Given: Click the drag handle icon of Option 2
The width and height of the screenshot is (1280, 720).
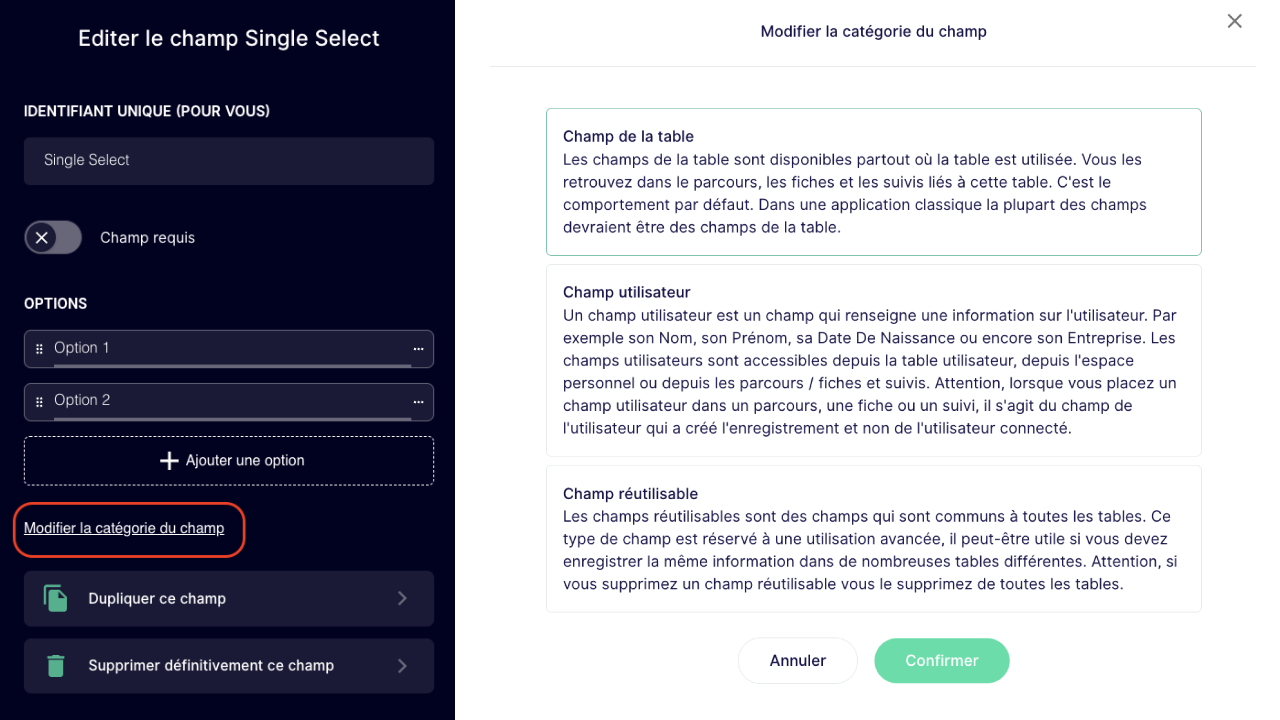Looking at the screenshot, I should pos(39,401).
